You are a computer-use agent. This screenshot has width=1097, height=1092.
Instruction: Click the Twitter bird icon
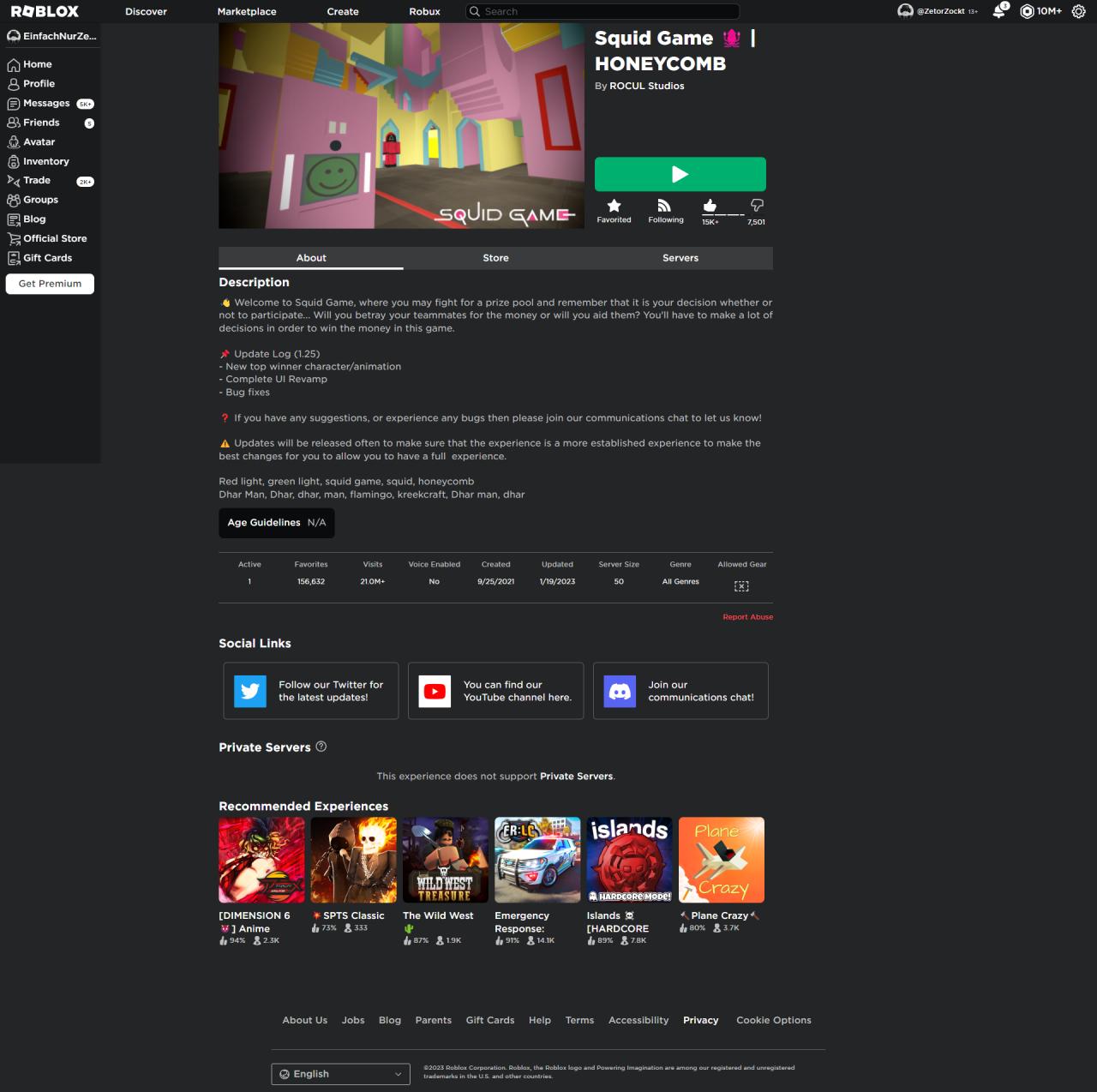(250, 691)
